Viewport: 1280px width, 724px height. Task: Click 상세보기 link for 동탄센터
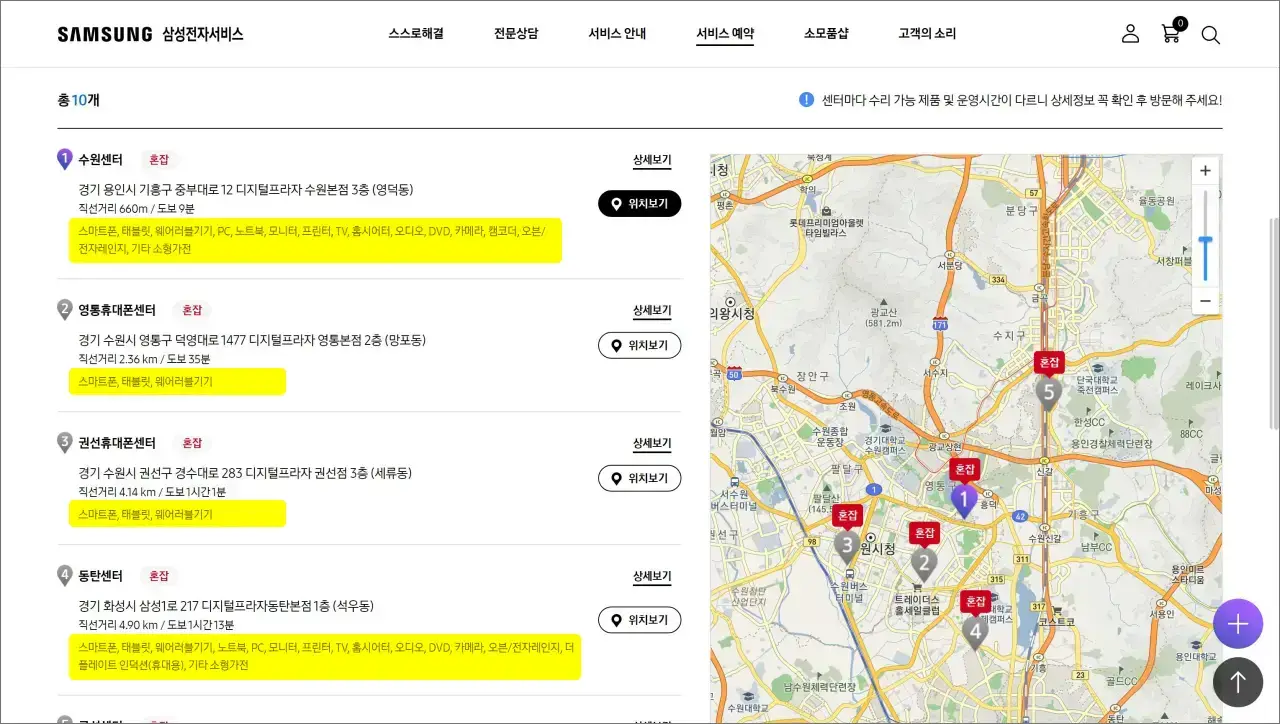point(652,577)
